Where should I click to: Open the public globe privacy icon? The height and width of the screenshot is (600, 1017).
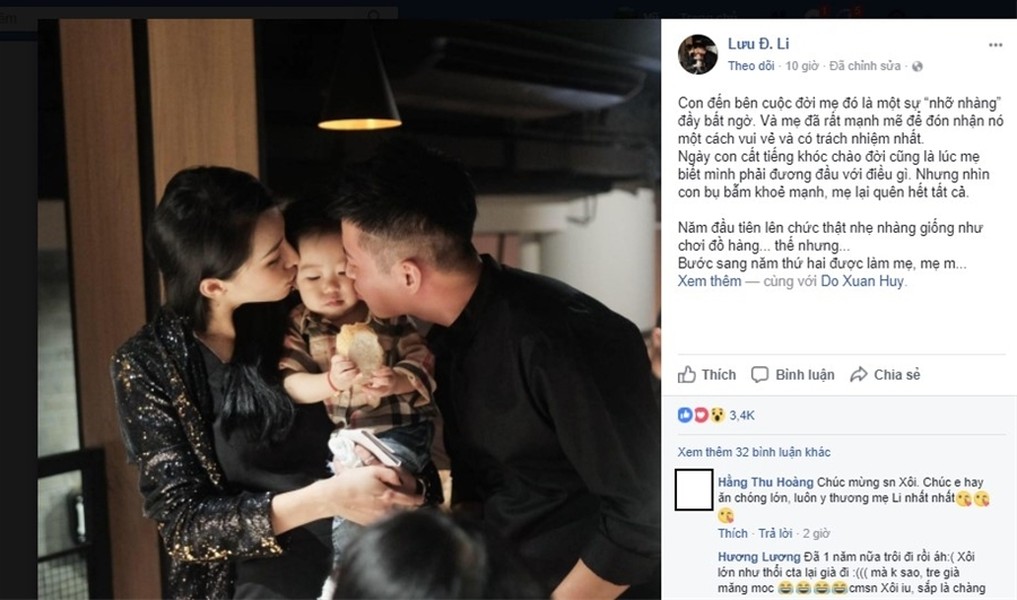click(x=917, y=66)
